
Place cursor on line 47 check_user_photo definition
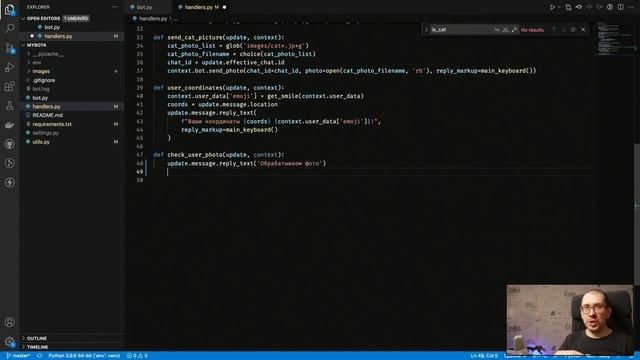click(x=218, y=155)
